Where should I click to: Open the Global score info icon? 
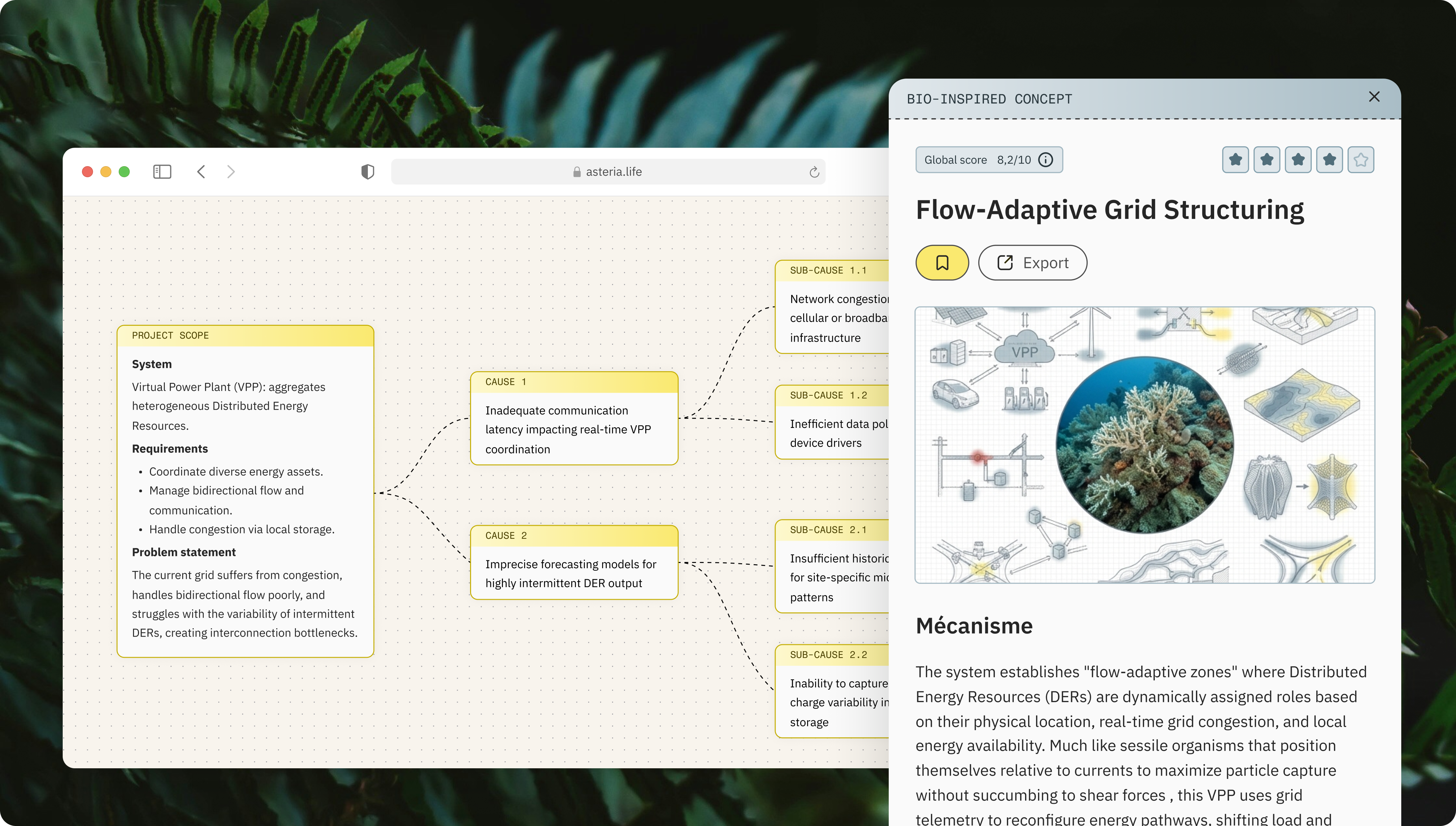[1045, 160]
